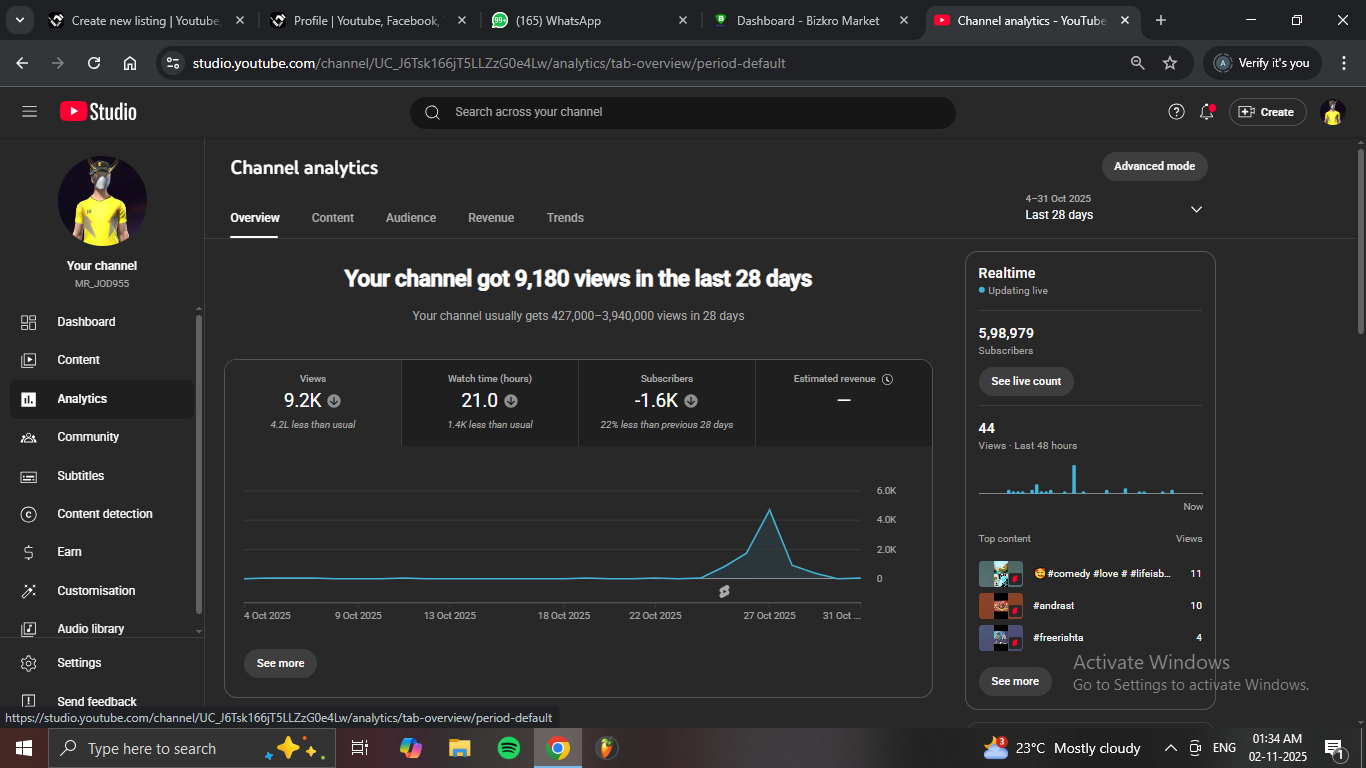Click the video publish marker on chart

tap(724, 591)
